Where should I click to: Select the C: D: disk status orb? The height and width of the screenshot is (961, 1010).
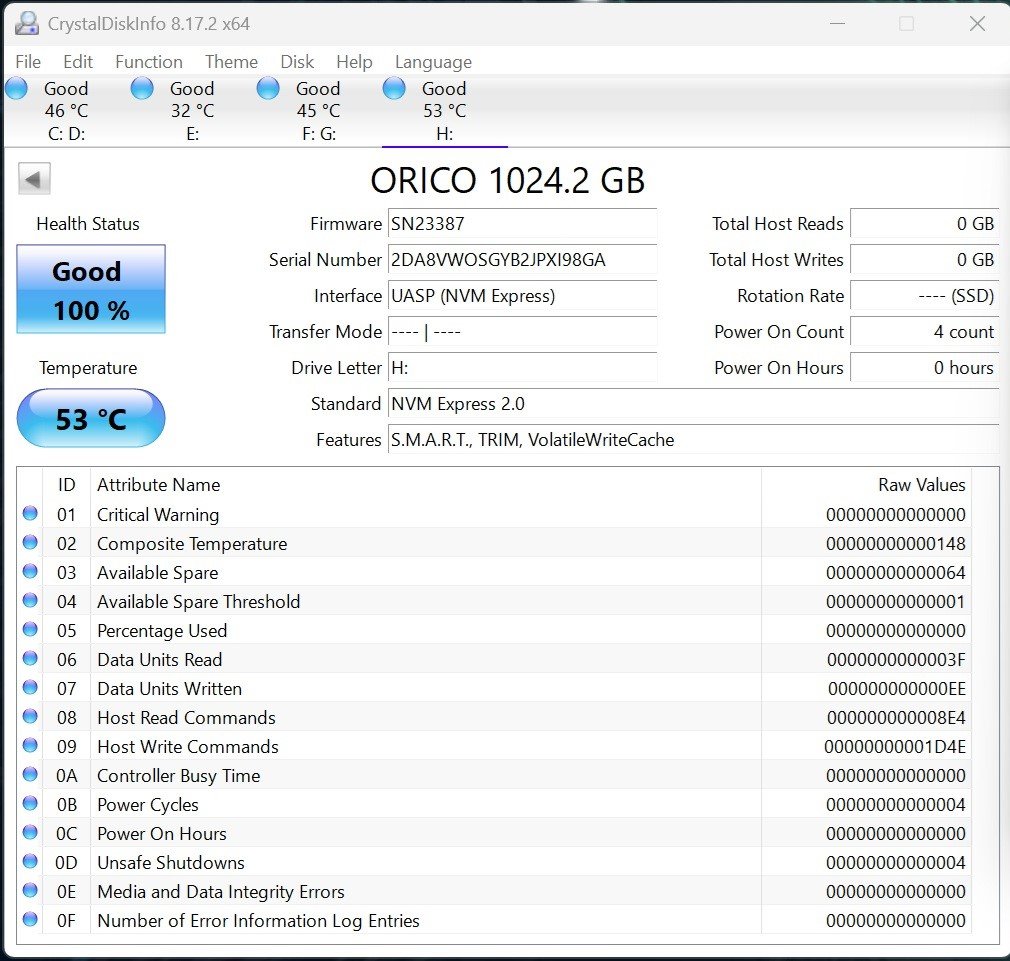tap(16, 88)
